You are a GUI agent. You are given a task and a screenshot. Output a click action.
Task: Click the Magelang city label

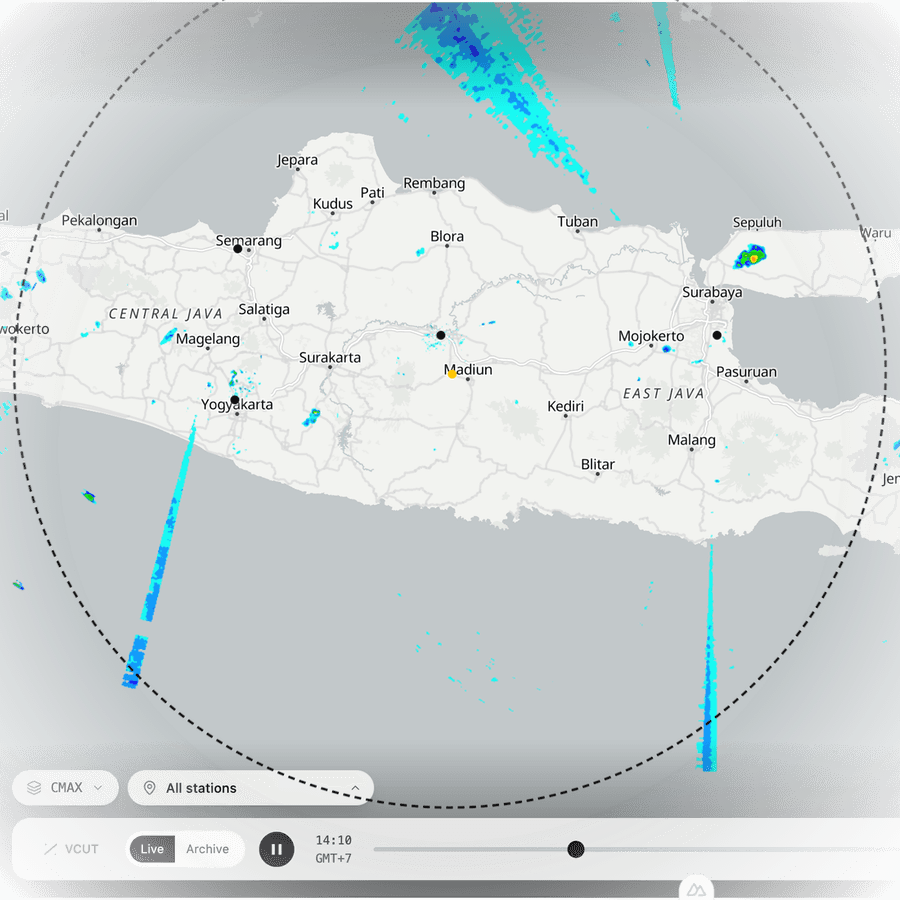click(x=208, y=339)
